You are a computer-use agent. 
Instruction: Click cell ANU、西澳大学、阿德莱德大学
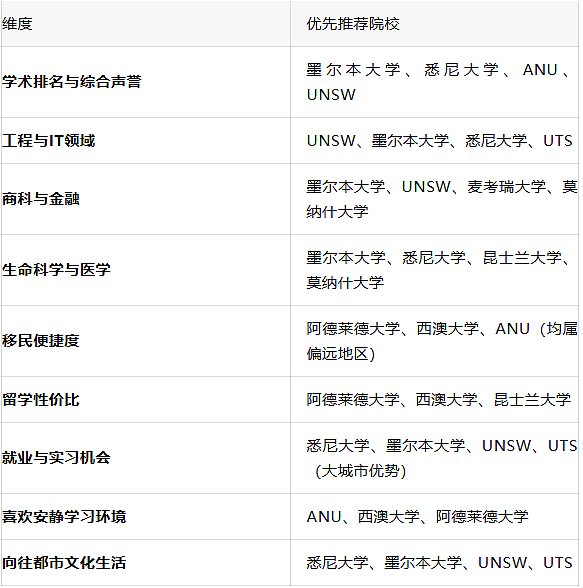point(435,516)
